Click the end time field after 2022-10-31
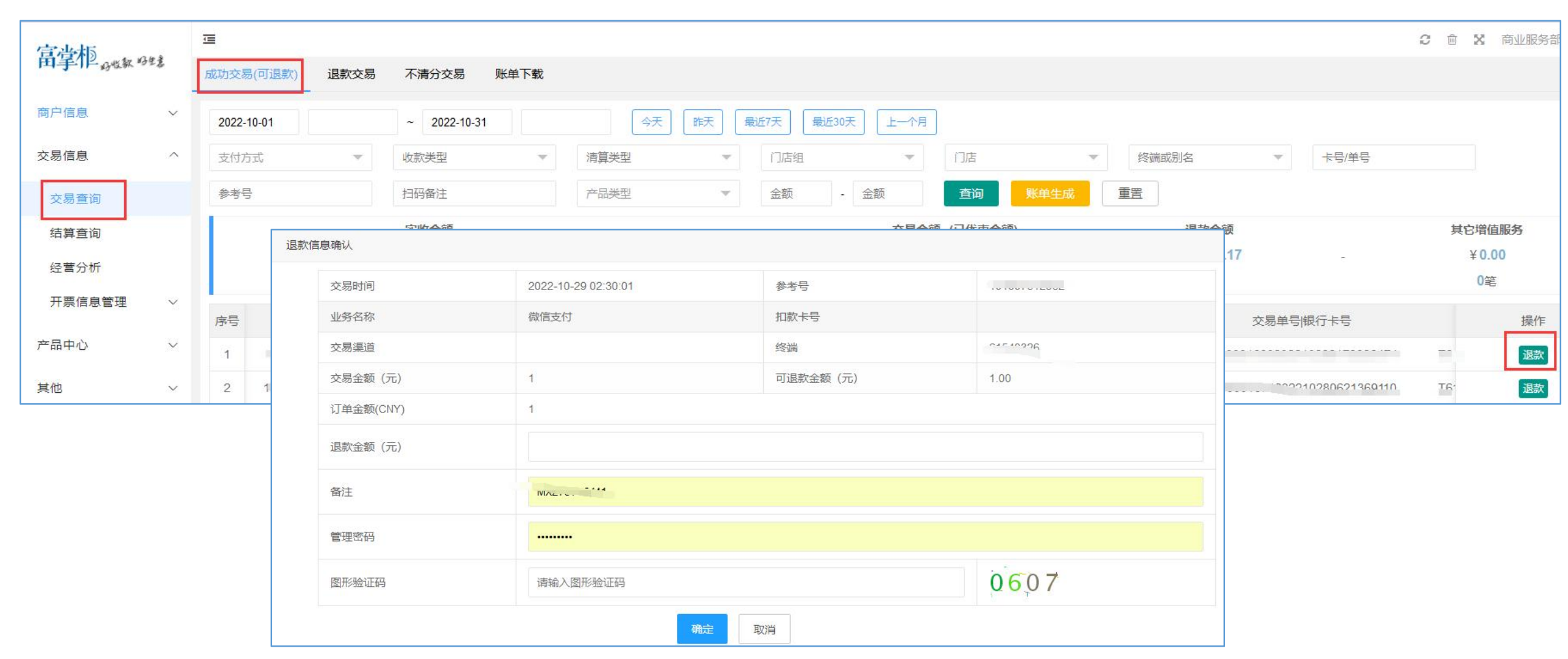Screen dimensions: 1568x659 pos(566,122)
